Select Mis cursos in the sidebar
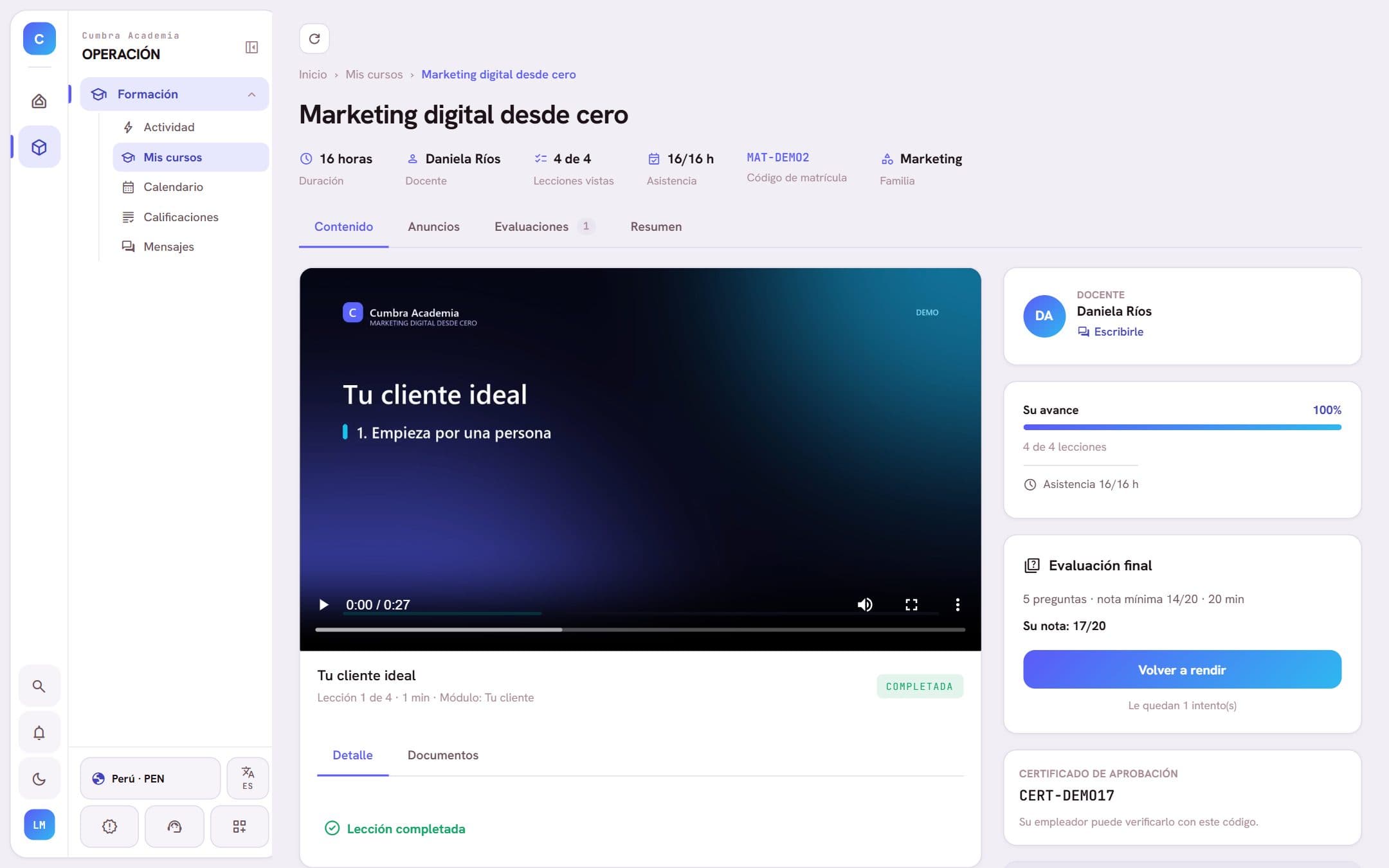 (x=190, y=157)
